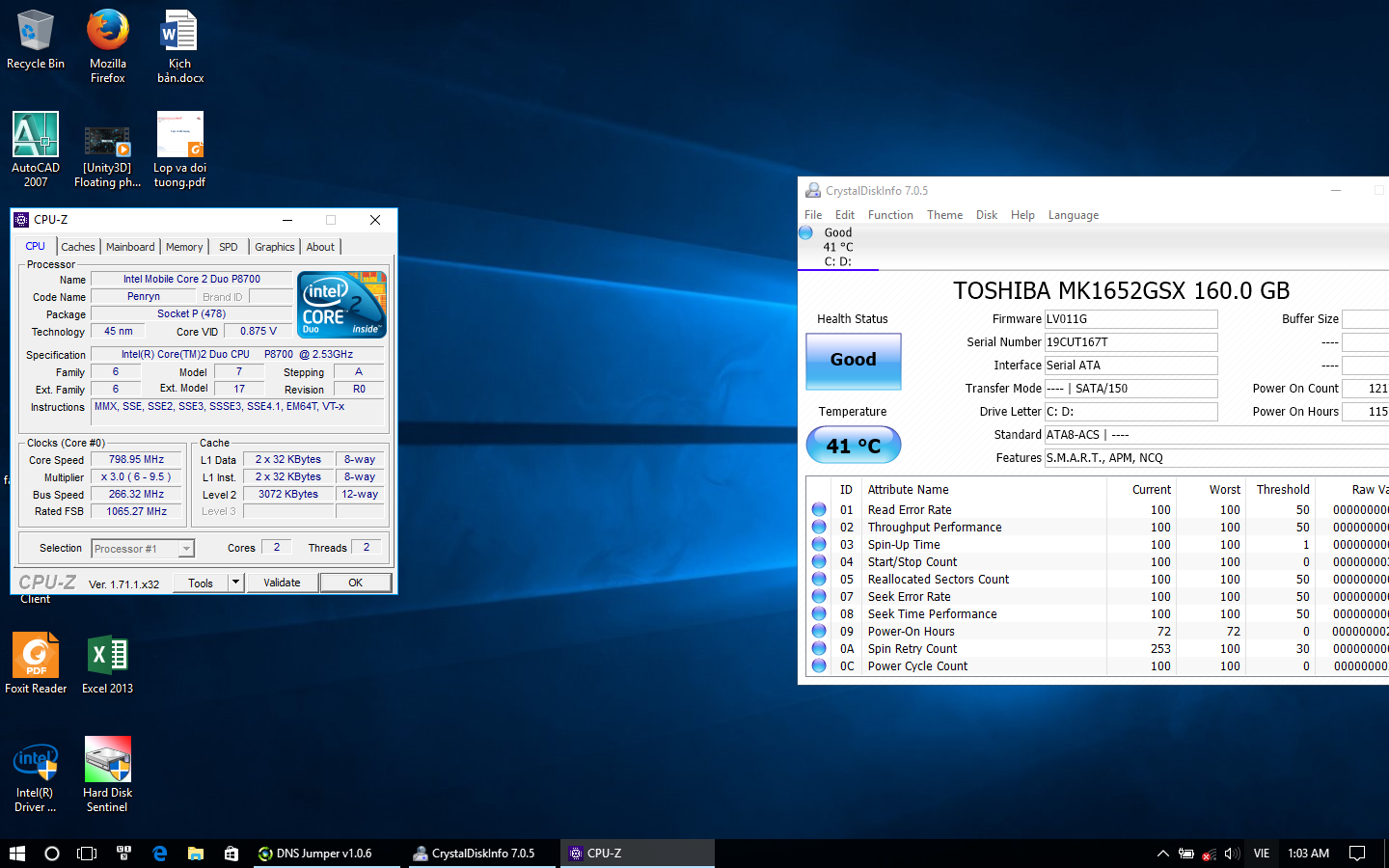
Task: Click the Good health status button
Action: tap(854, 361)
